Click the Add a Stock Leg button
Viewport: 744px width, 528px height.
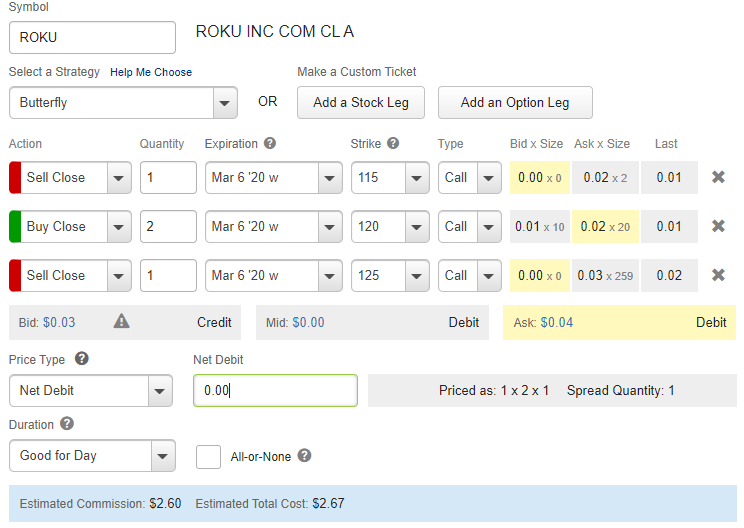point(361,102)
